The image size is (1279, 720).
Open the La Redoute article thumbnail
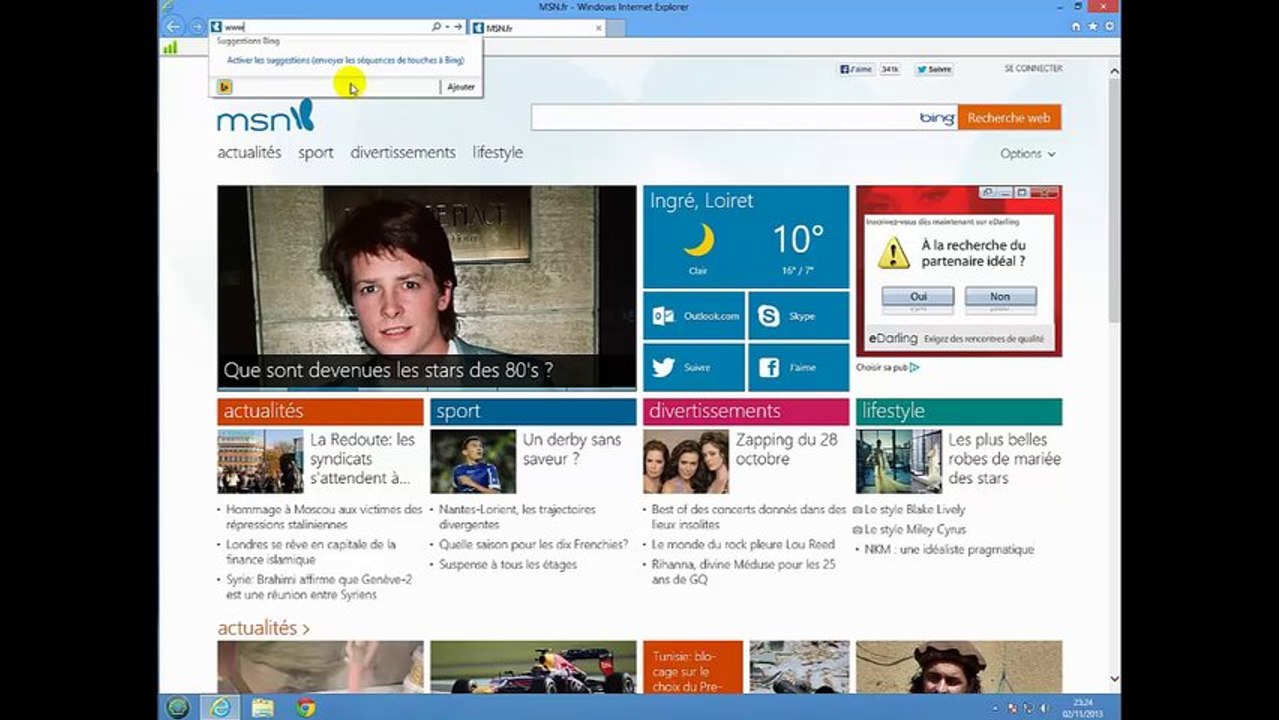(260, 461)
